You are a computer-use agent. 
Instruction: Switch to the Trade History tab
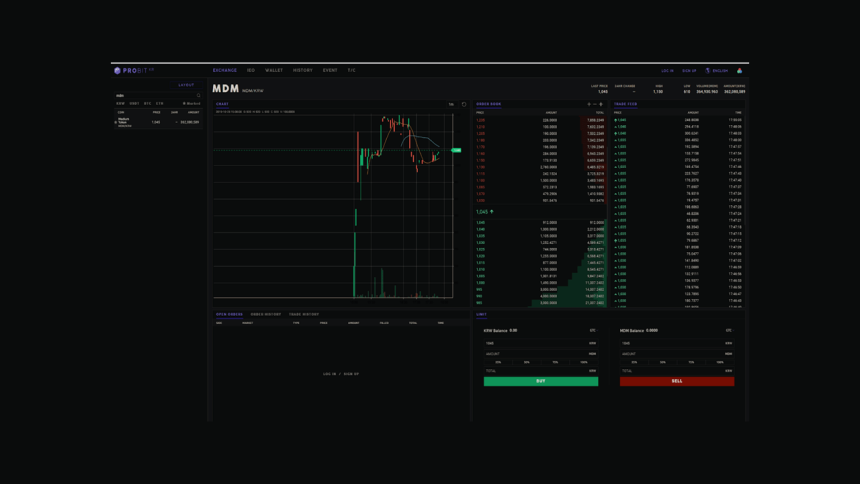pyautogui.click(x=304, y=314)
